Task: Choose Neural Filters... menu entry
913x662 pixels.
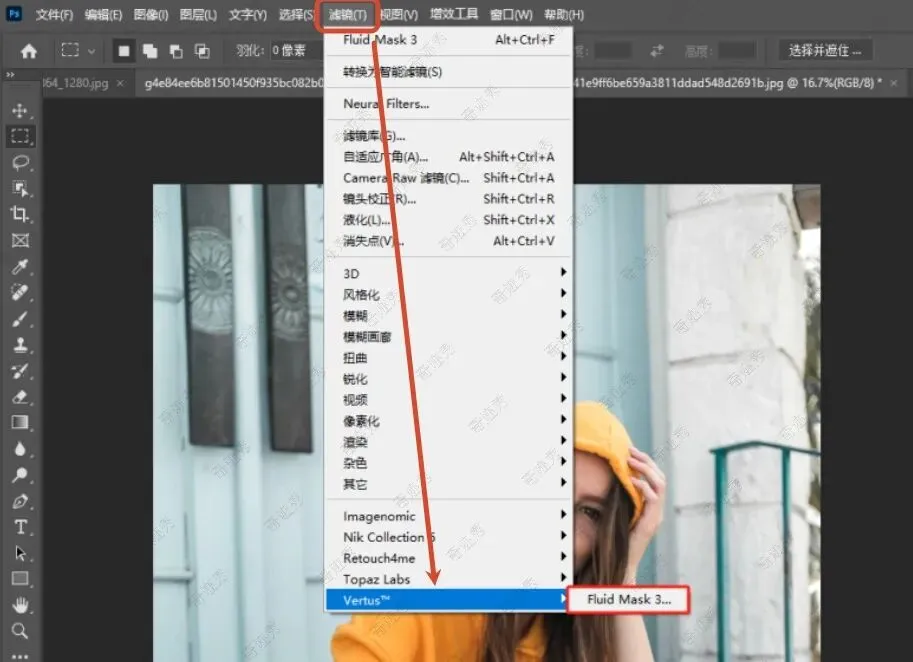Action: coord(447,104)
